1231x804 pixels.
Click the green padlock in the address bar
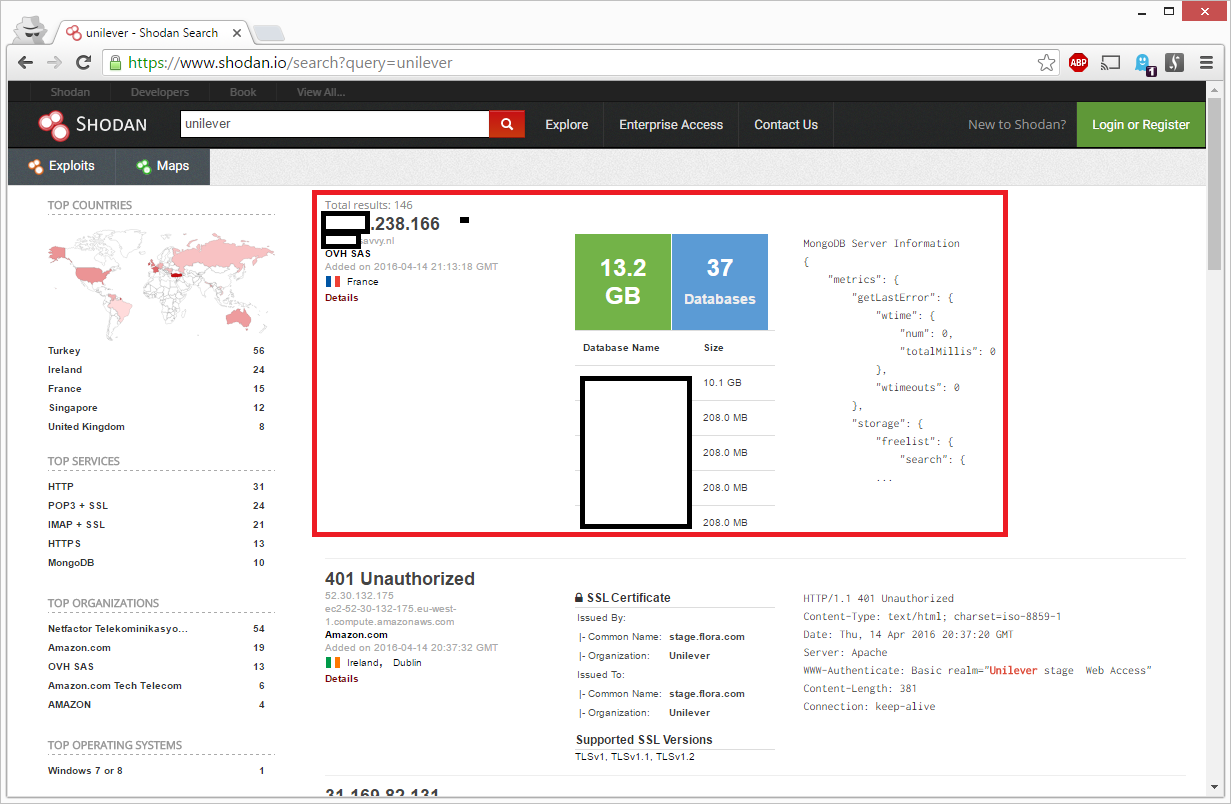pos(115,63)
